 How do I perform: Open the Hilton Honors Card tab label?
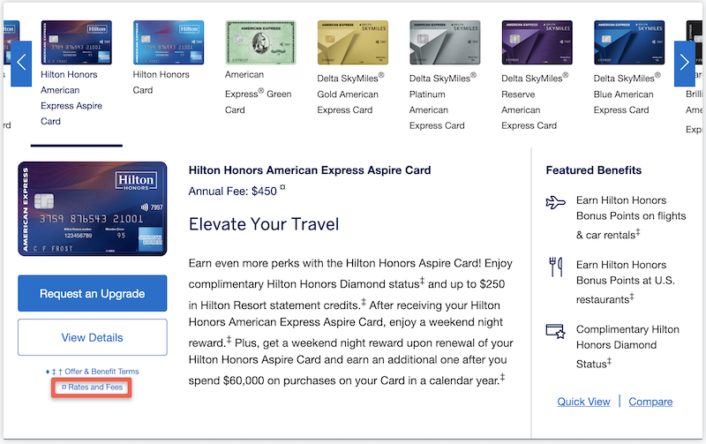pos(161,82)
